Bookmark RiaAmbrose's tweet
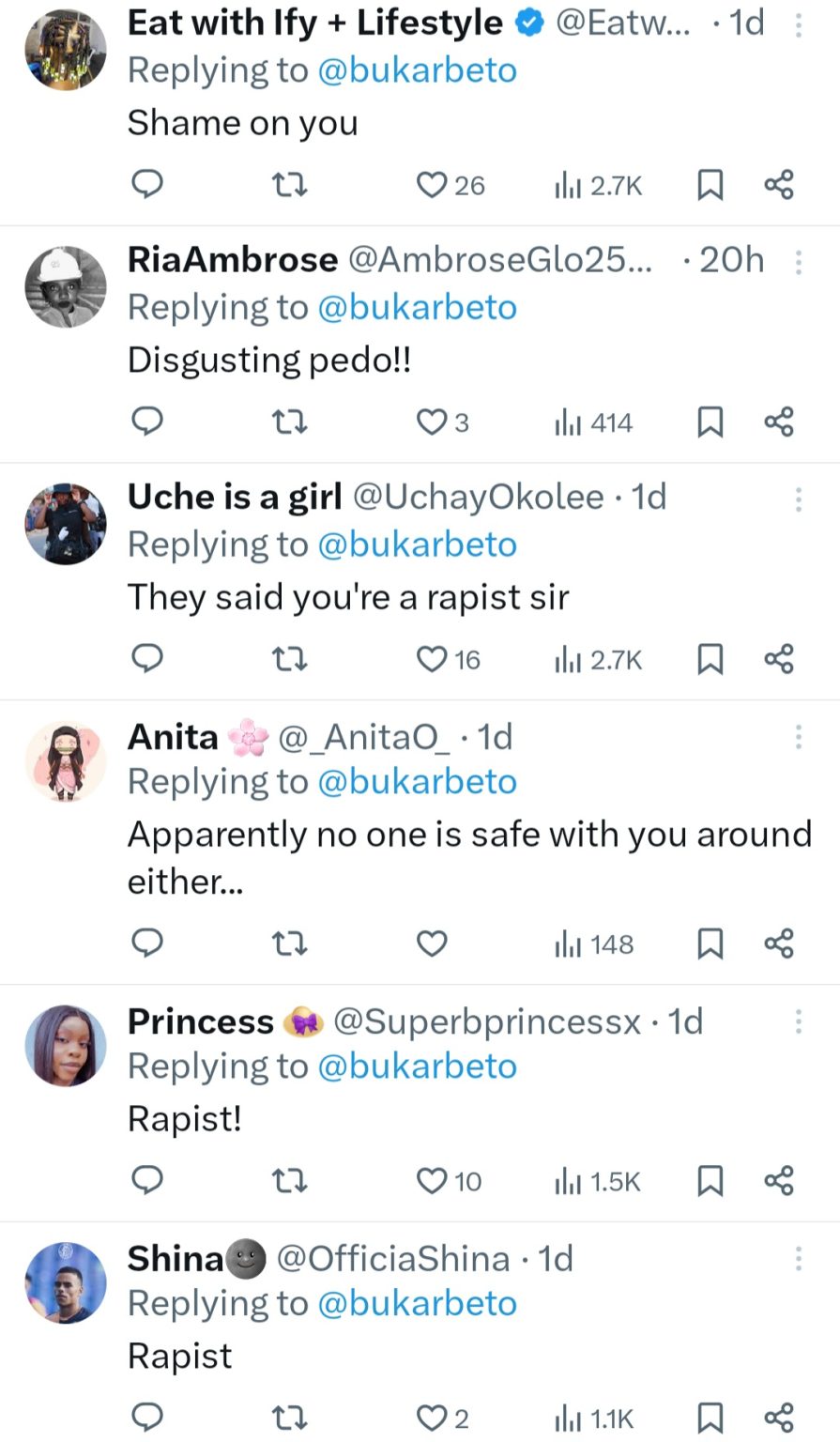This screenshot has width=840, height=1442. click(710, 422)
